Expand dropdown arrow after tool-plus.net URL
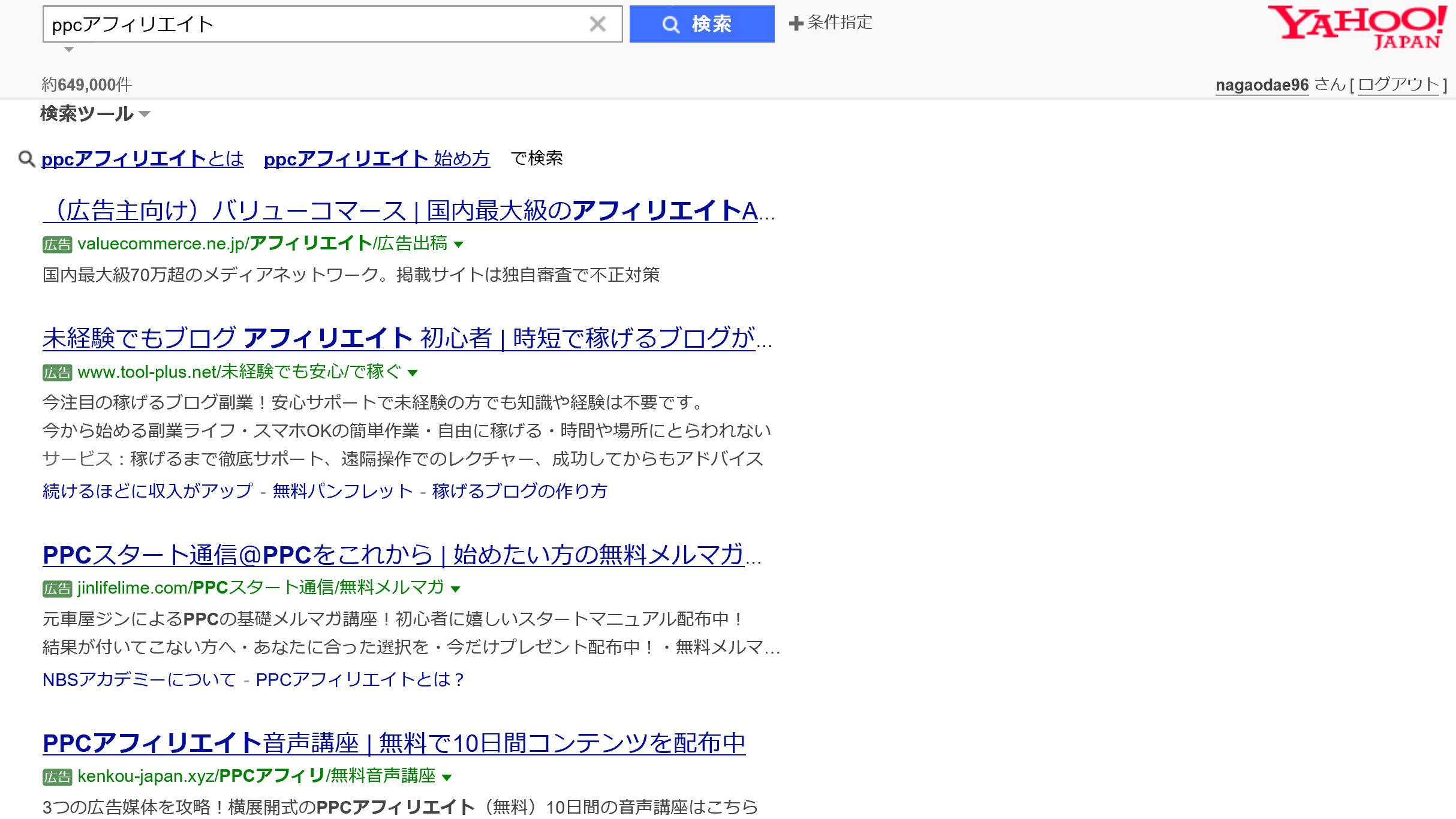This screenshot has height=819, width=1456. tap(413, 373)
